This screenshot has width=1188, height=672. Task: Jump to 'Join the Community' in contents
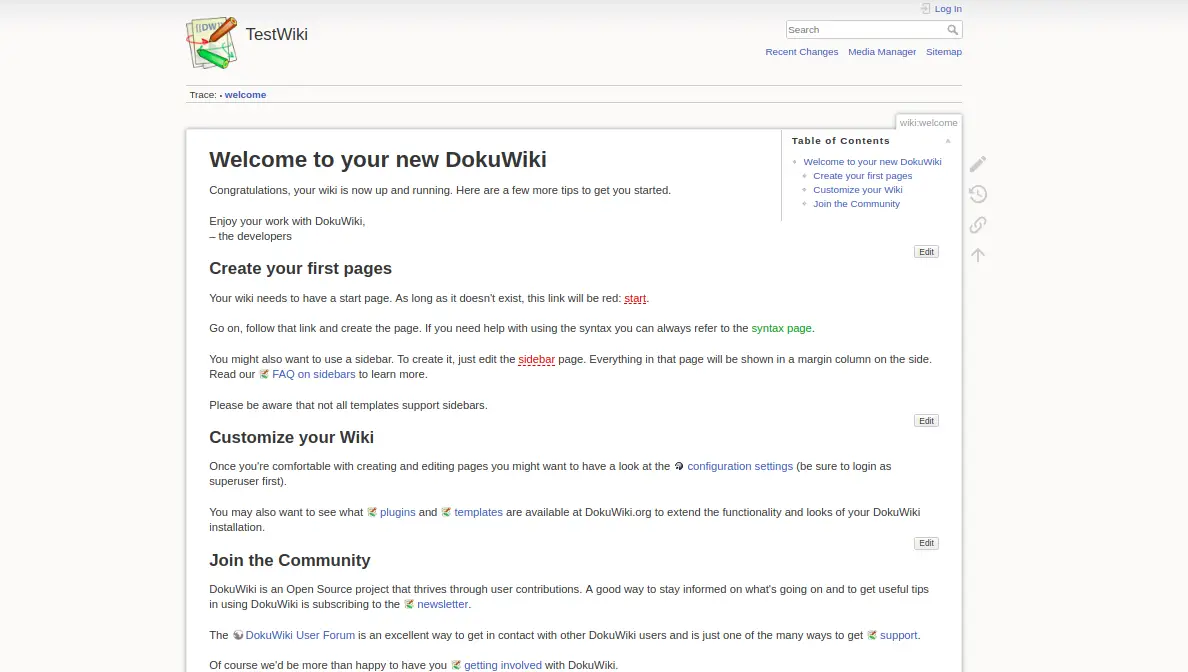[856, 204]
